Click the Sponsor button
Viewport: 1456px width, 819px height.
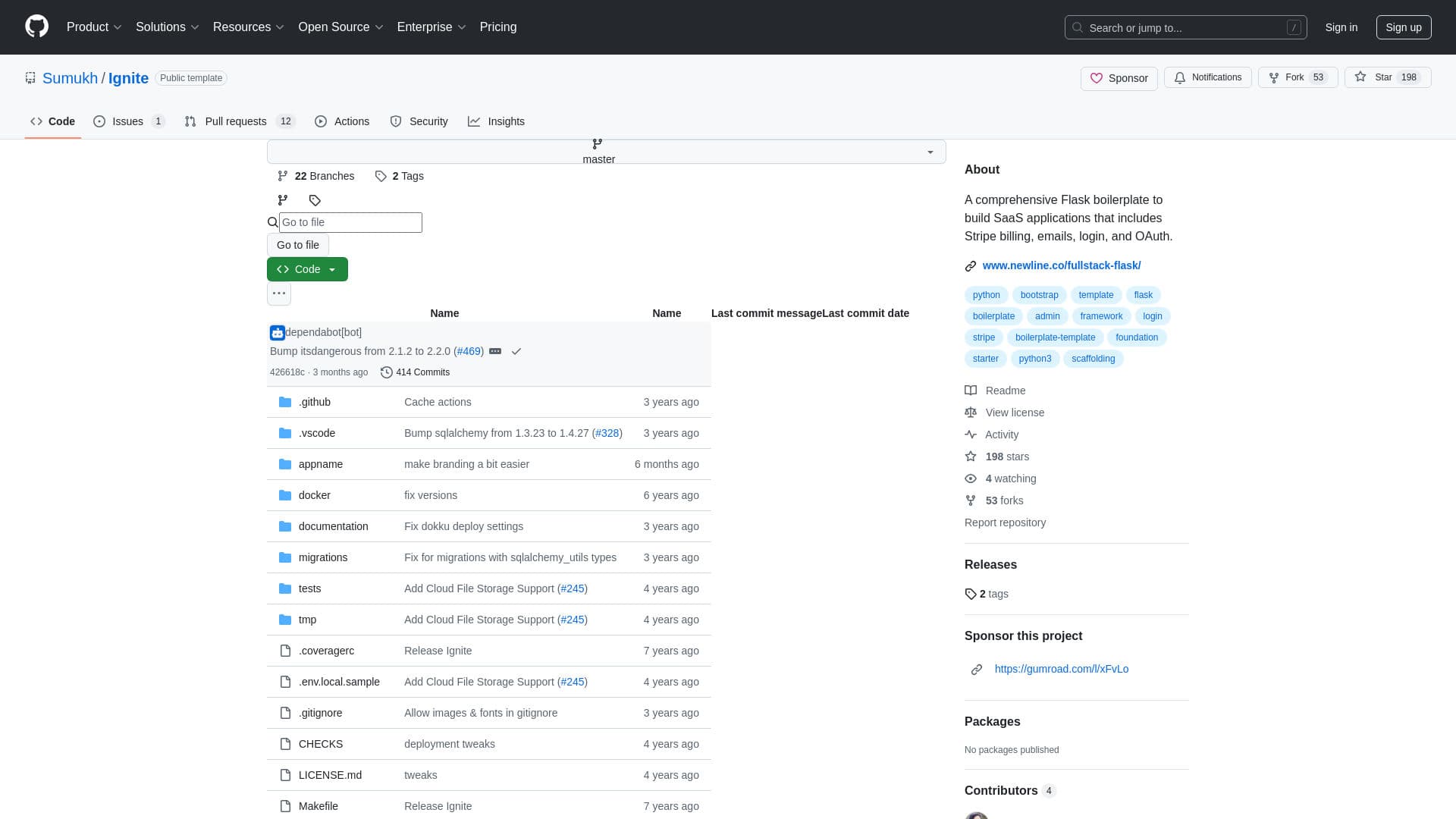coord(1119,78)
